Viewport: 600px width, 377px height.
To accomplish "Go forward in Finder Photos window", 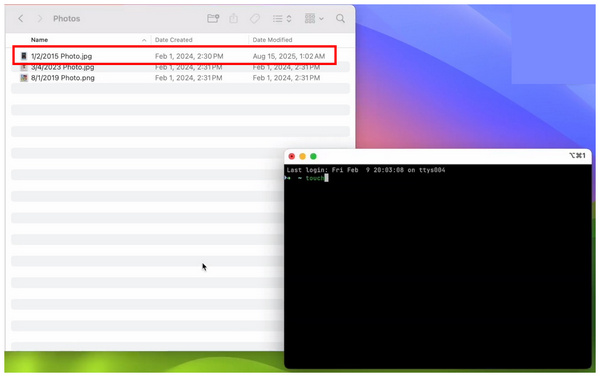I will [40, 18].
